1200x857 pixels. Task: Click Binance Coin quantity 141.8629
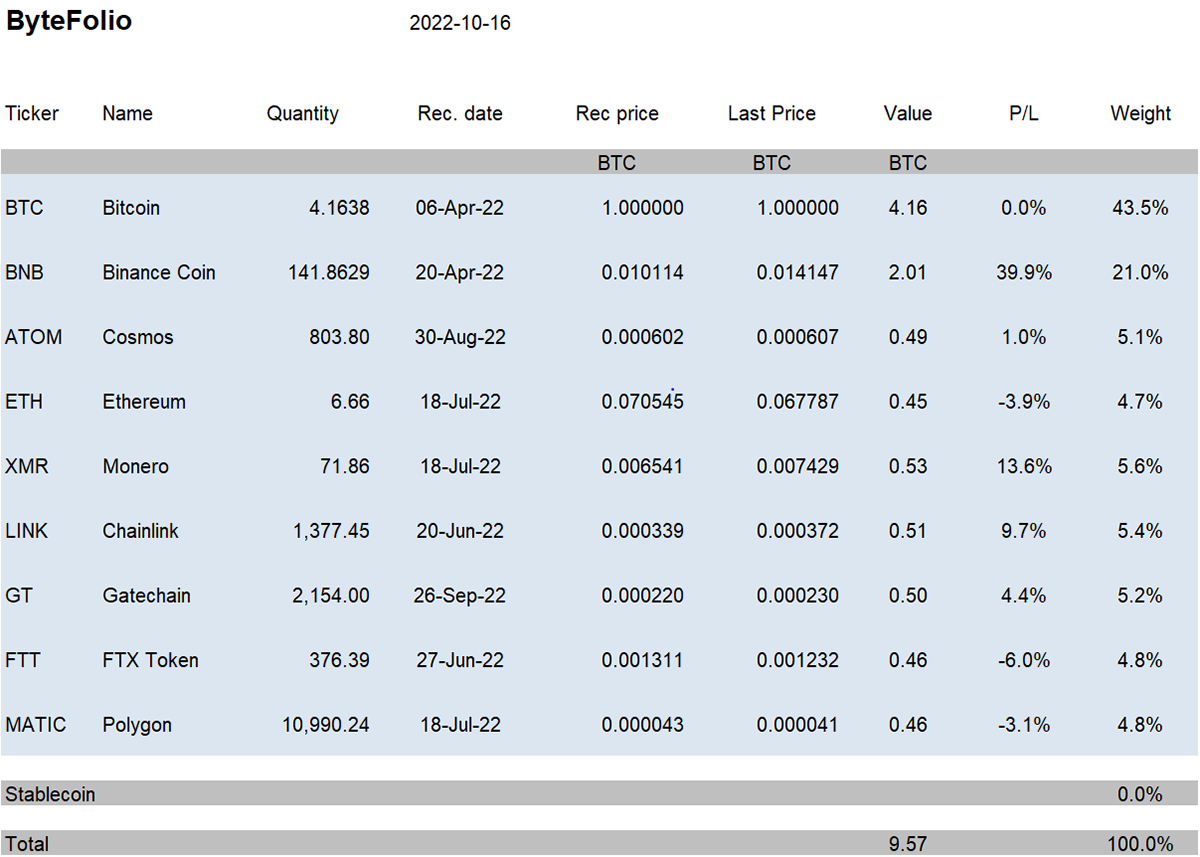pos(327,272)
